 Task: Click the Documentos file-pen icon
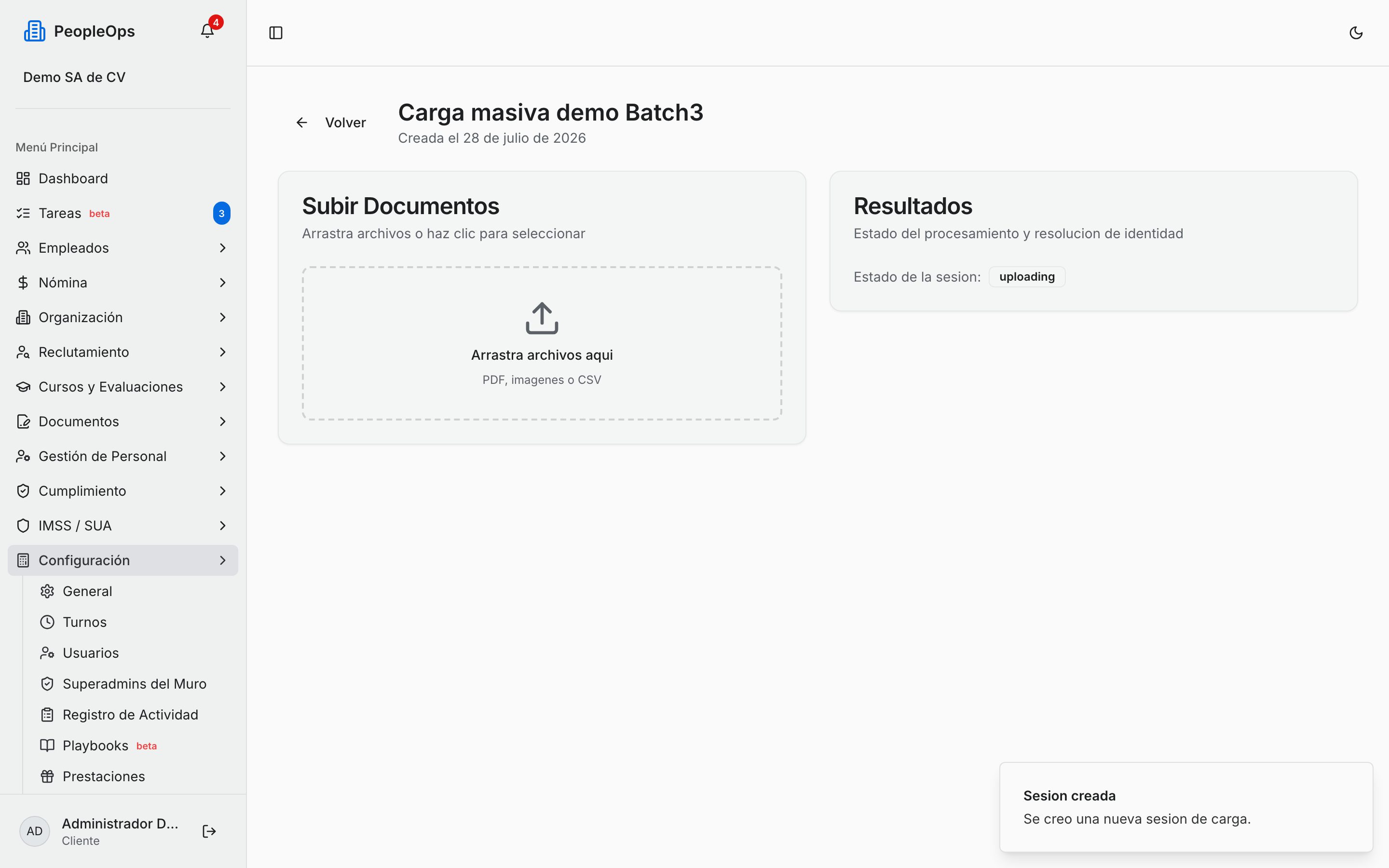click(23, 421)
